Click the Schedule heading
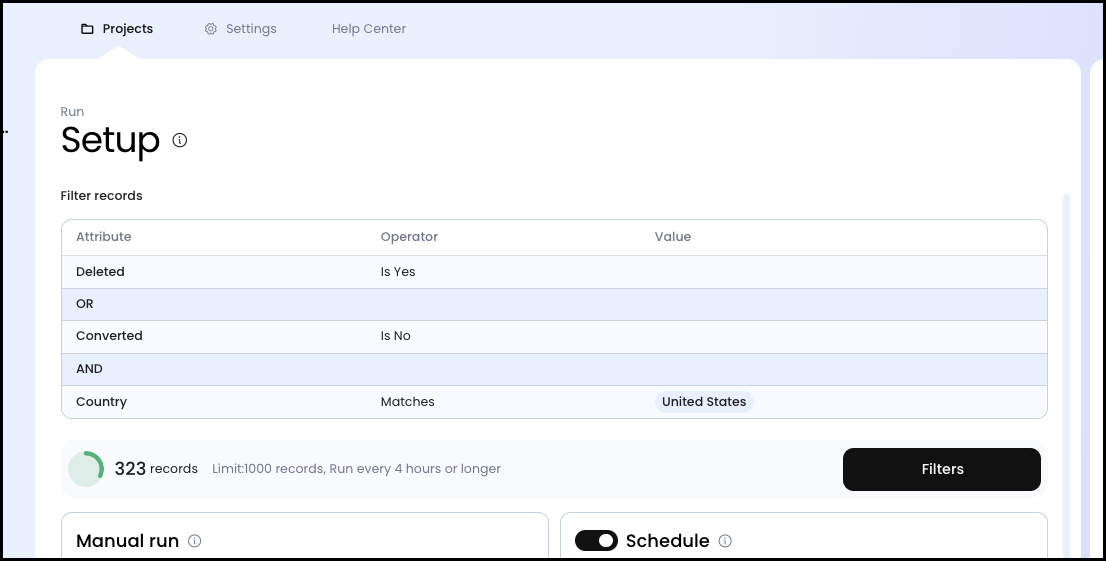 click(667, 541)
